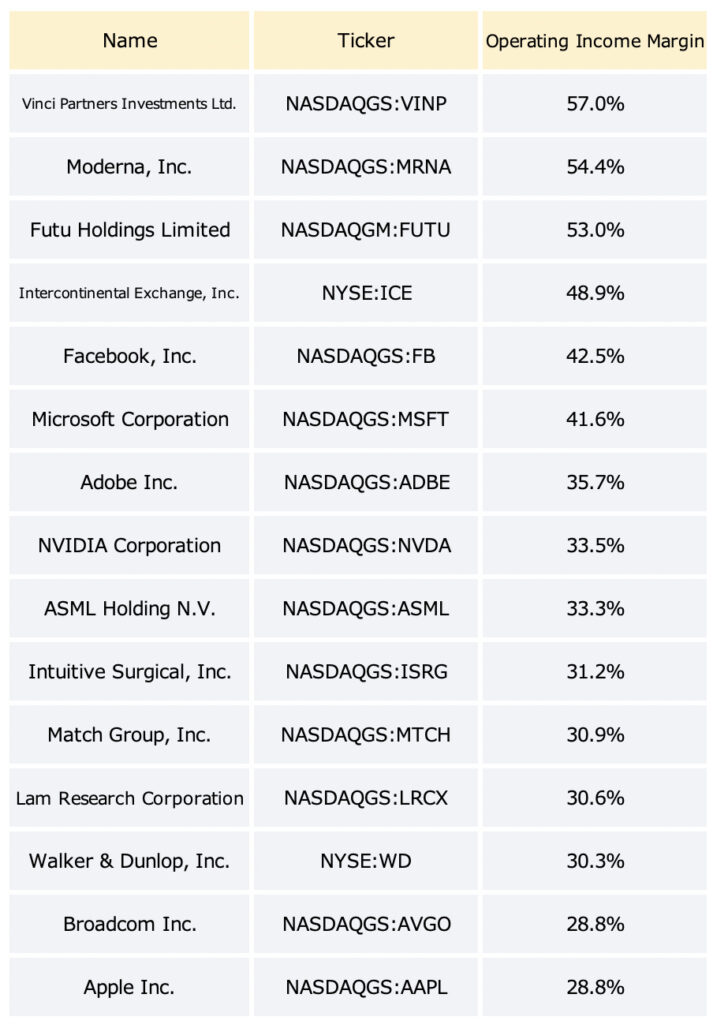Click the NYSE:ICE ticker cell

tap(366, 293)
